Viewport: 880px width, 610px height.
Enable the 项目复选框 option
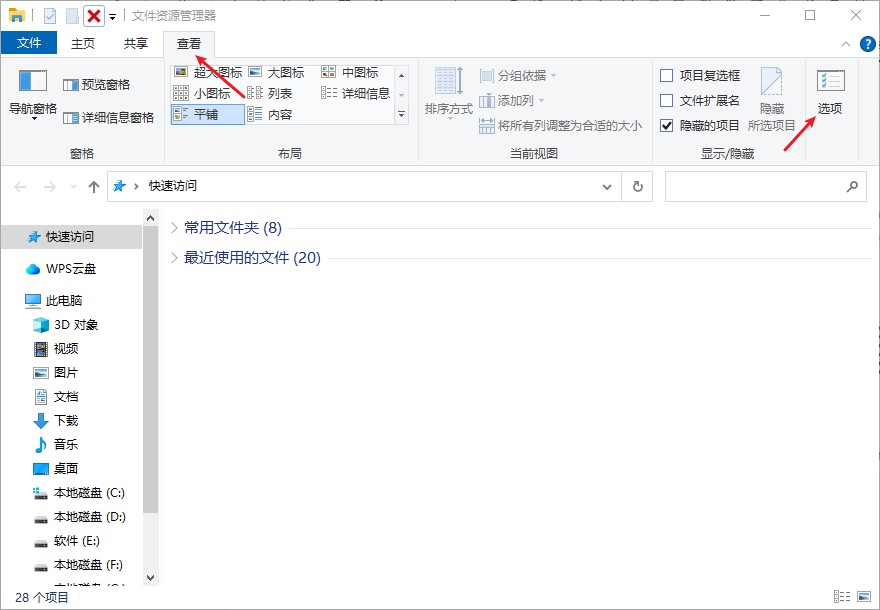[x=666, y=75]
